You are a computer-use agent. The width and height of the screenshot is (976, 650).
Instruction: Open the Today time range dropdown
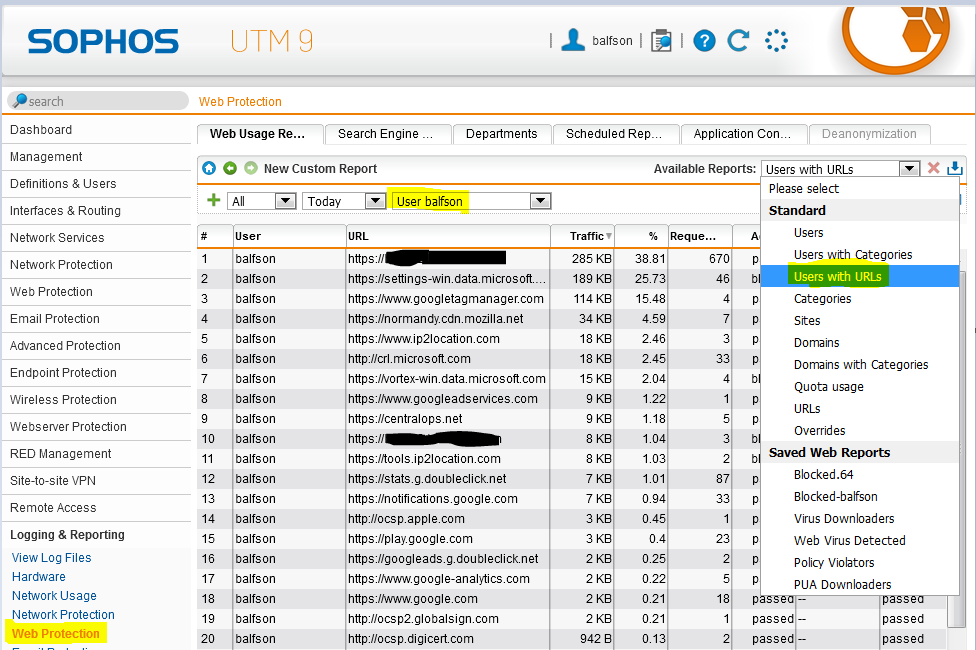344,201
